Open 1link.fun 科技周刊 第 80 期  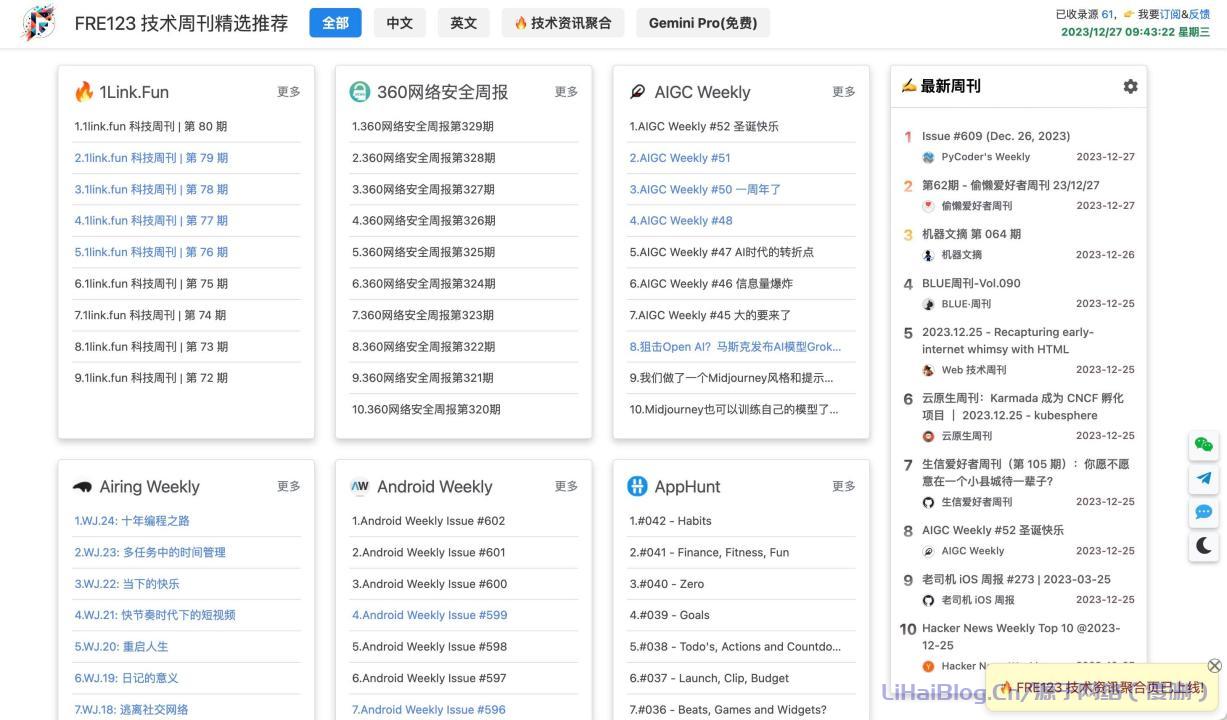pos(151,127)
